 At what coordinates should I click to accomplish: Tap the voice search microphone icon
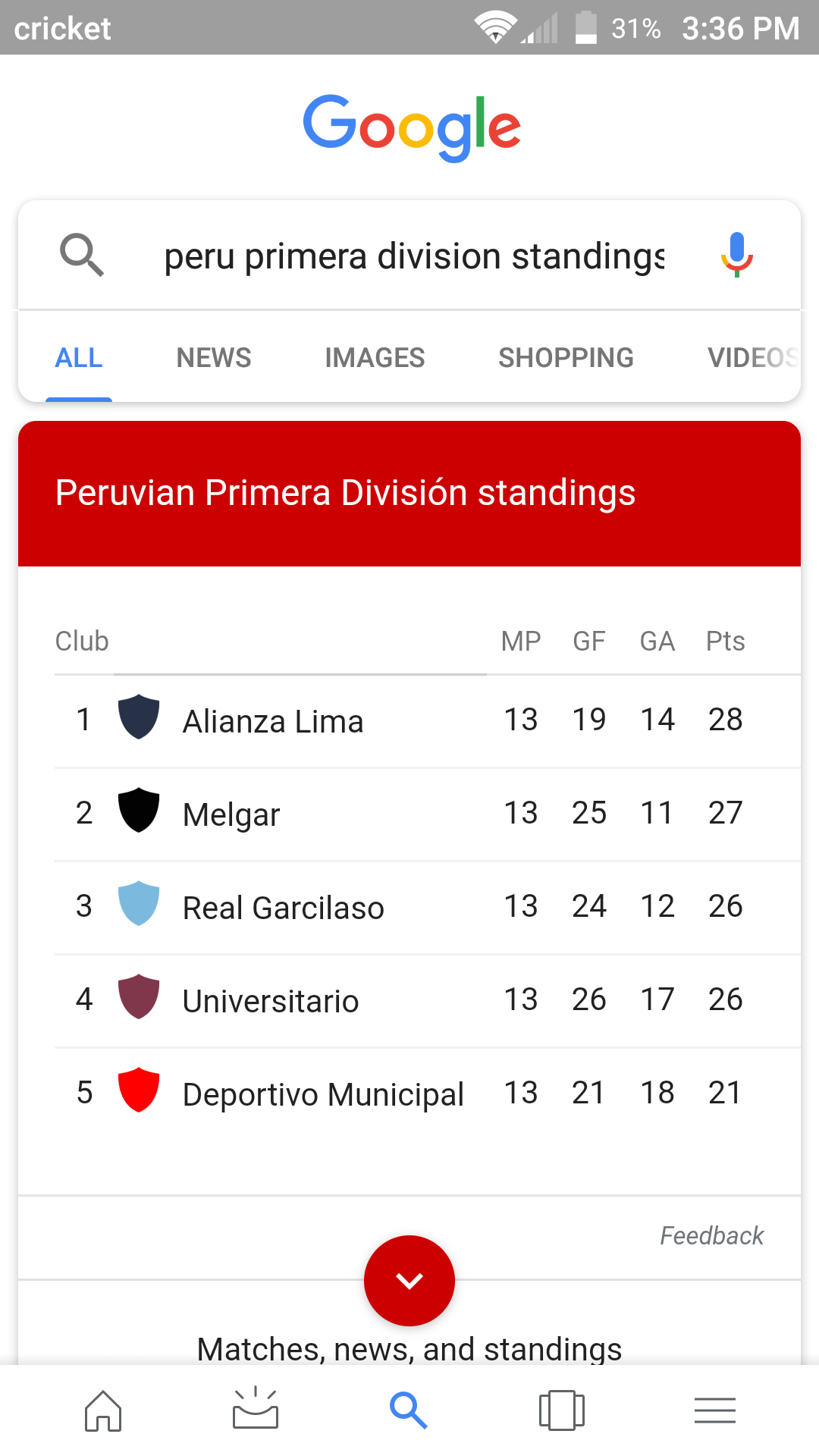click(x=736, y=255)
